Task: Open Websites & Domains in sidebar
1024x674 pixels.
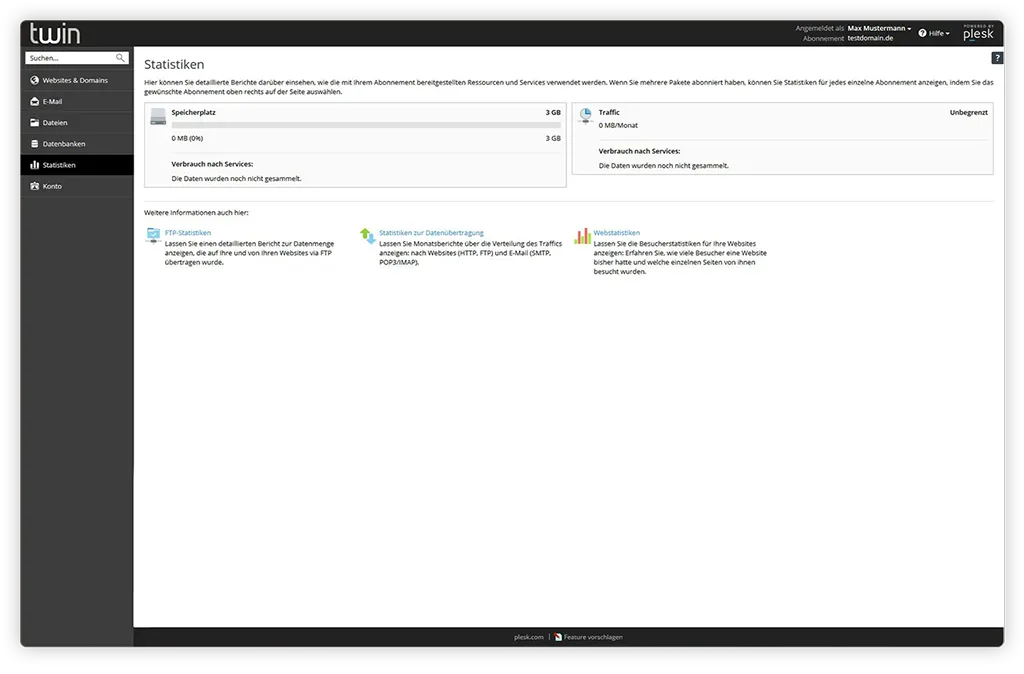Action: (x=75, y=80)
